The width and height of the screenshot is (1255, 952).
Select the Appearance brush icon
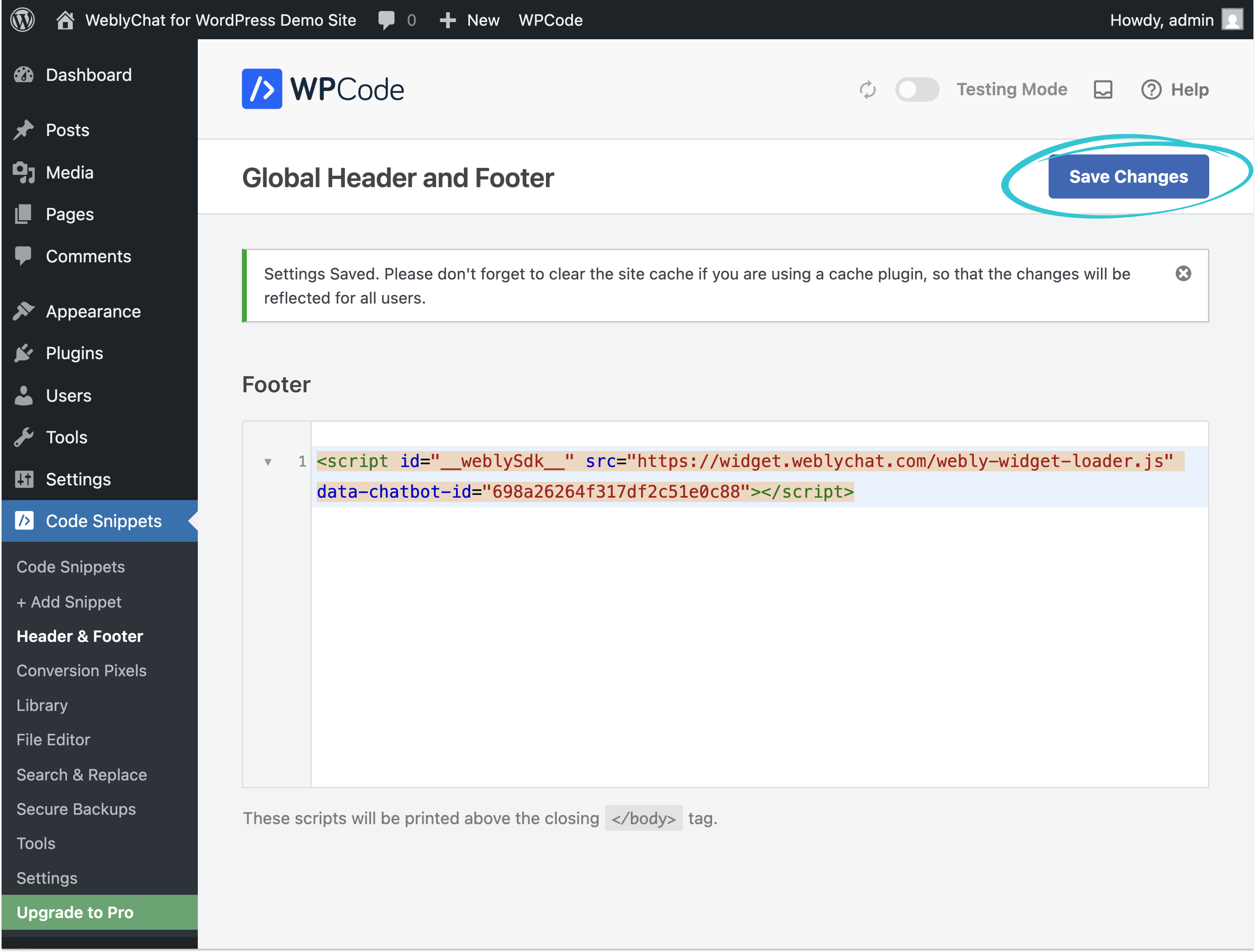pos(24,311)
